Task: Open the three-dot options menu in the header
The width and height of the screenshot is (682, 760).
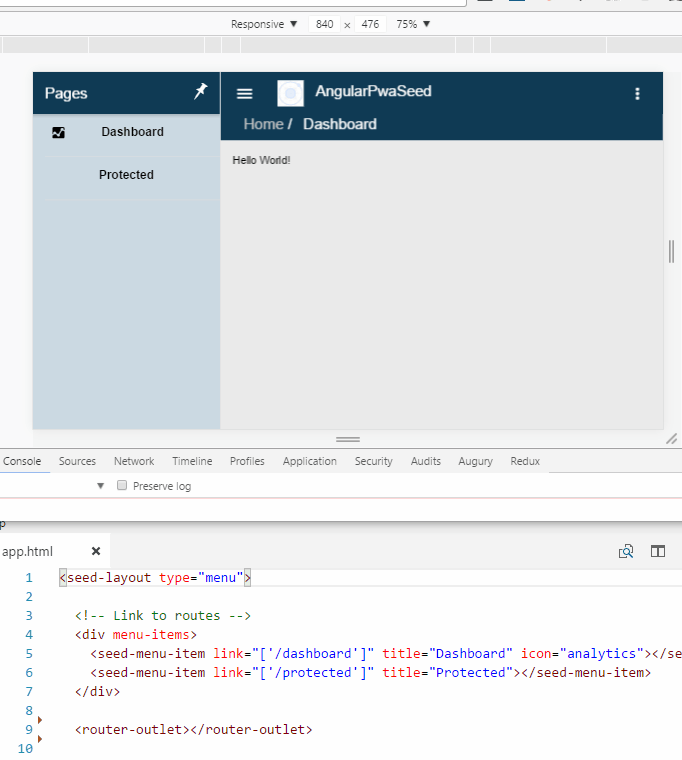Action: [x=637, y=94]
